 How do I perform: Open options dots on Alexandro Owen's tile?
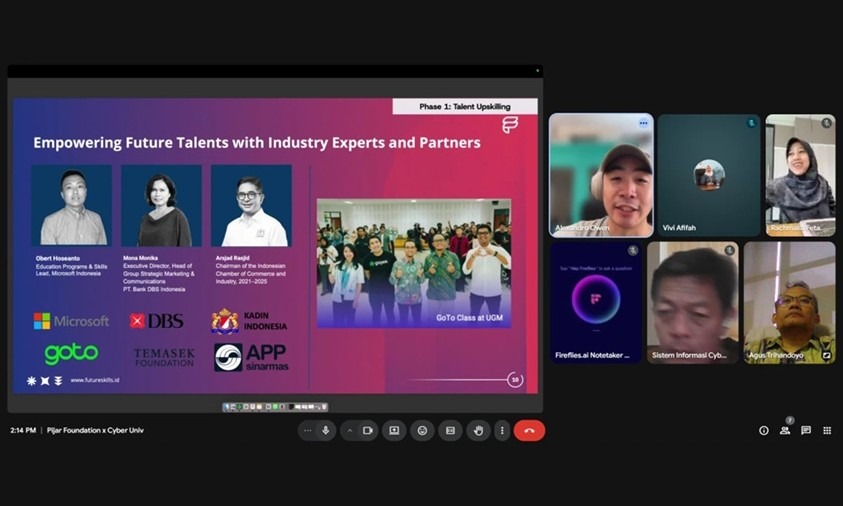643,123
